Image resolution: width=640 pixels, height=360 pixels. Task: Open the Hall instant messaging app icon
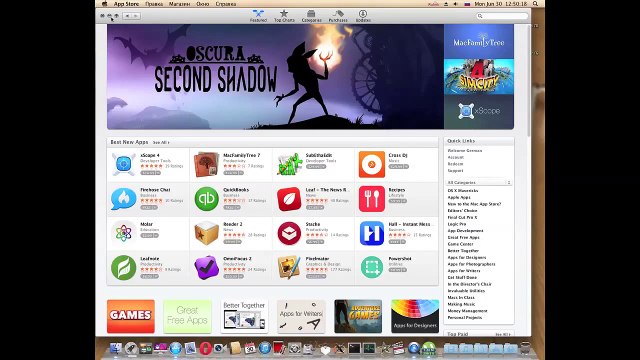(x=371, y=233)
